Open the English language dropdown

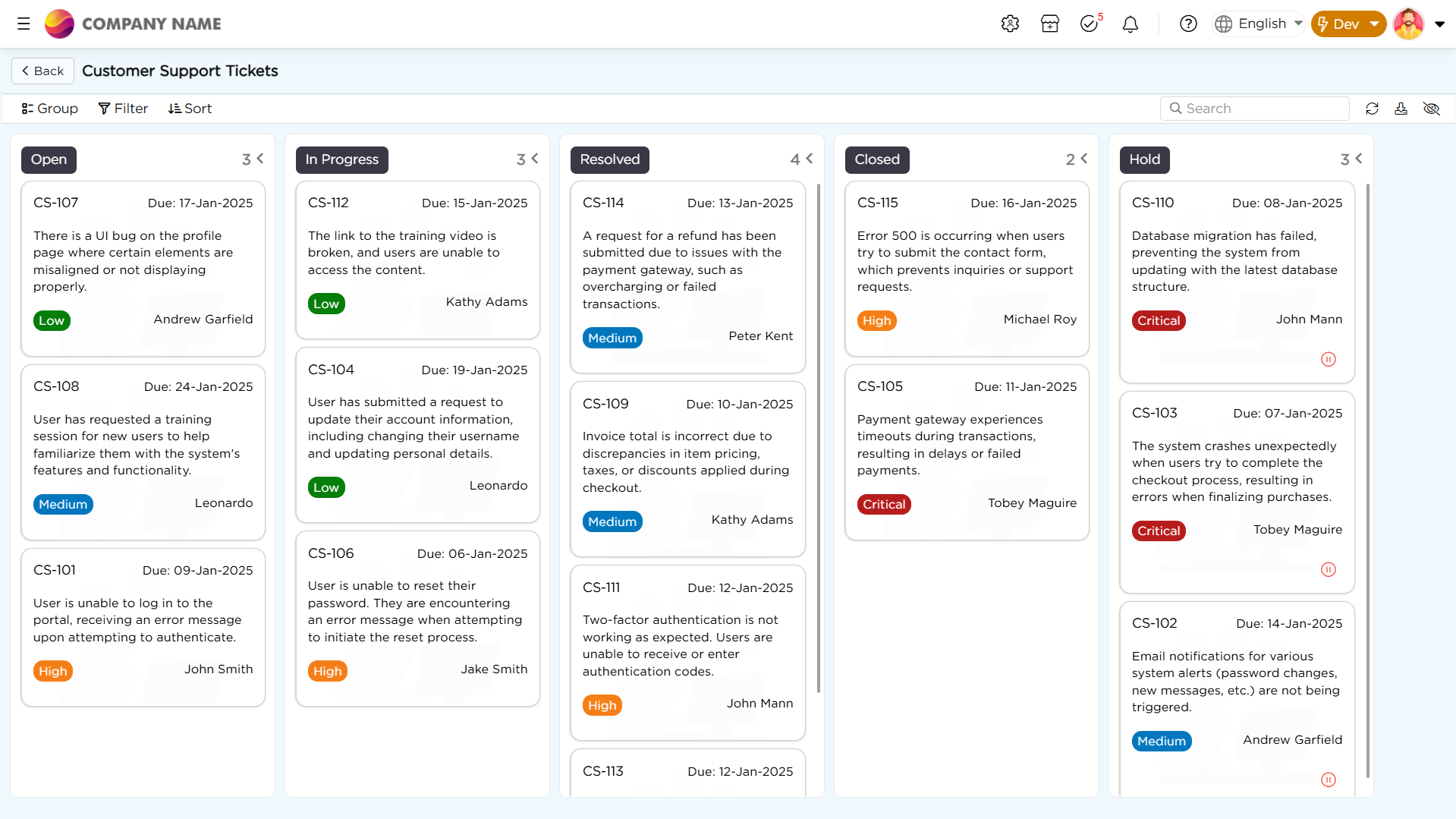point(1259,24)
